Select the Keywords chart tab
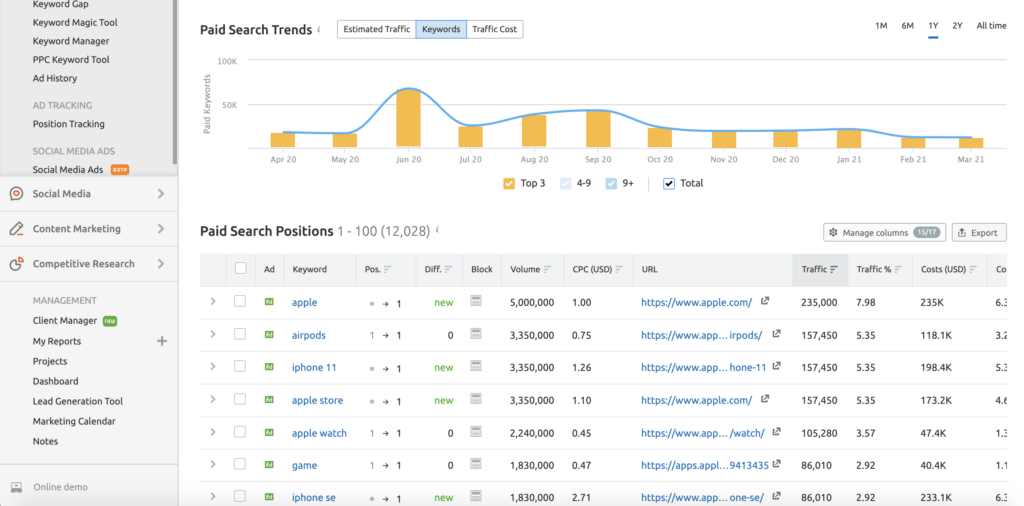The image size is (1024, 506). coord(441,29)
